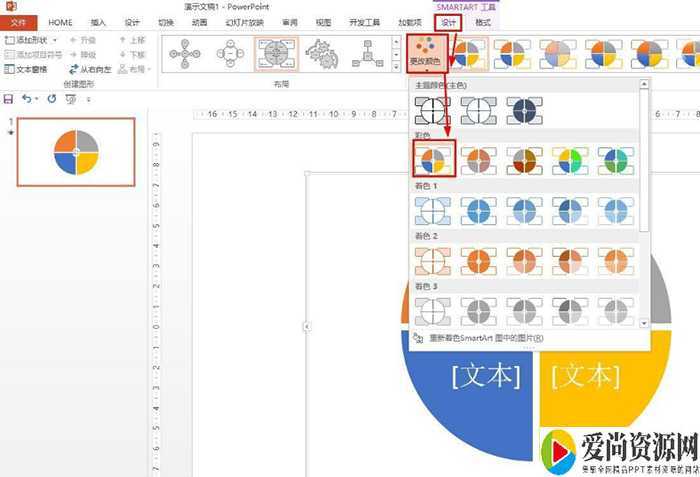Click the 上移 (Move Up) button
700x477 pixels.
(x=130, y=40)
